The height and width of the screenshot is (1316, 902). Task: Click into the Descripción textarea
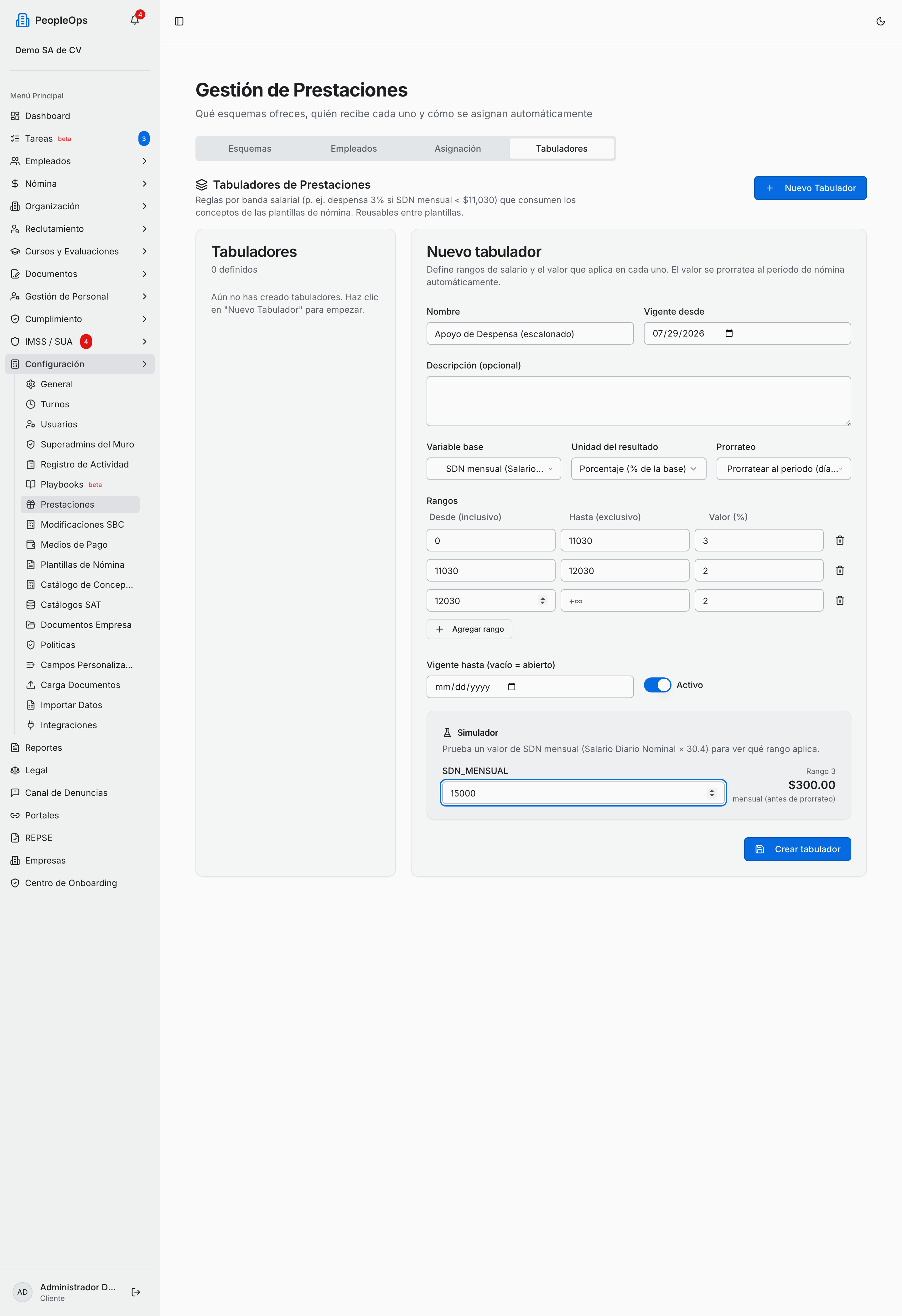639,401
